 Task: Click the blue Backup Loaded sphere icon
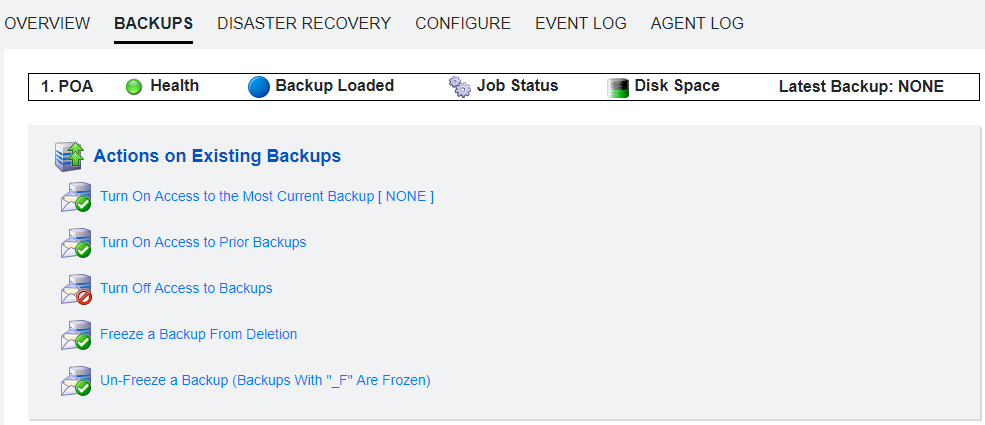tap(259, 87)
